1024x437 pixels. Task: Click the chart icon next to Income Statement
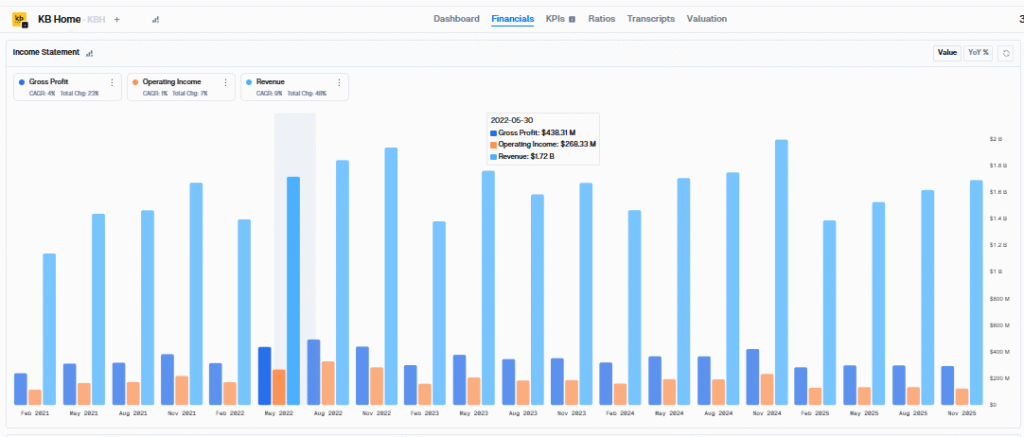89,53
